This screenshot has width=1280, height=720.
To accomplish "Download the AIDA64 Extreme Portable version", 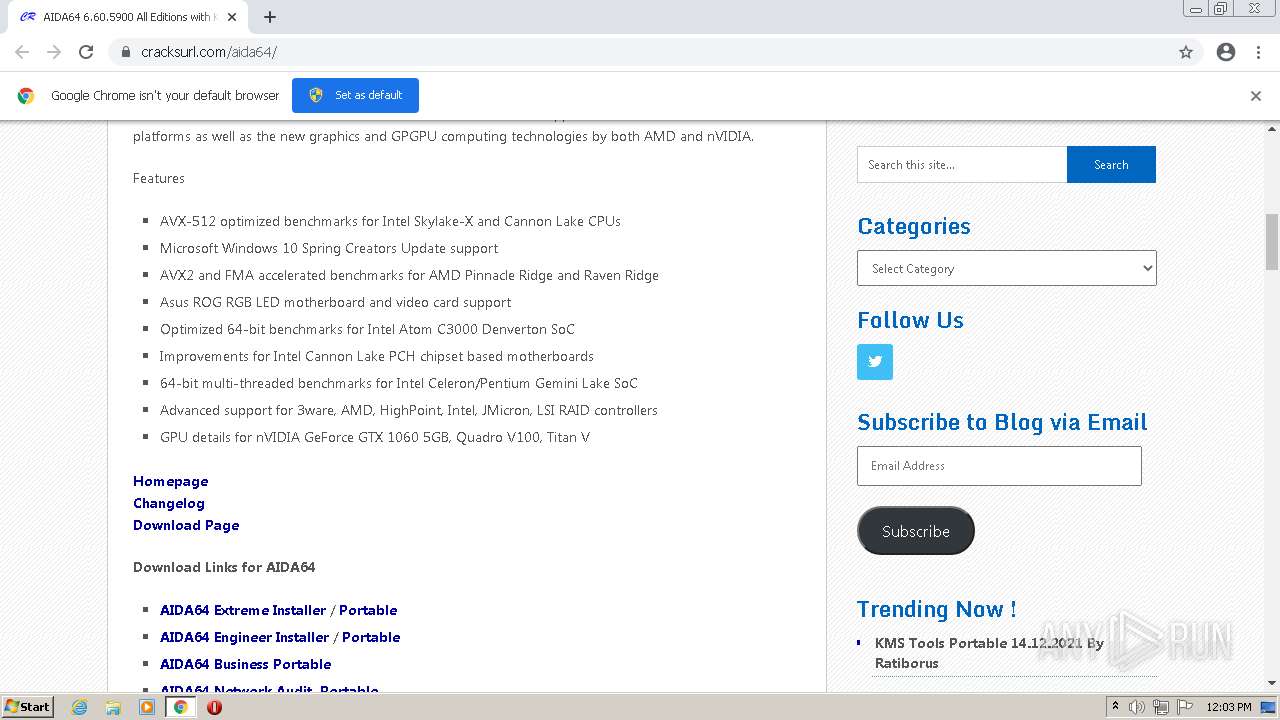I will [368, 610].
